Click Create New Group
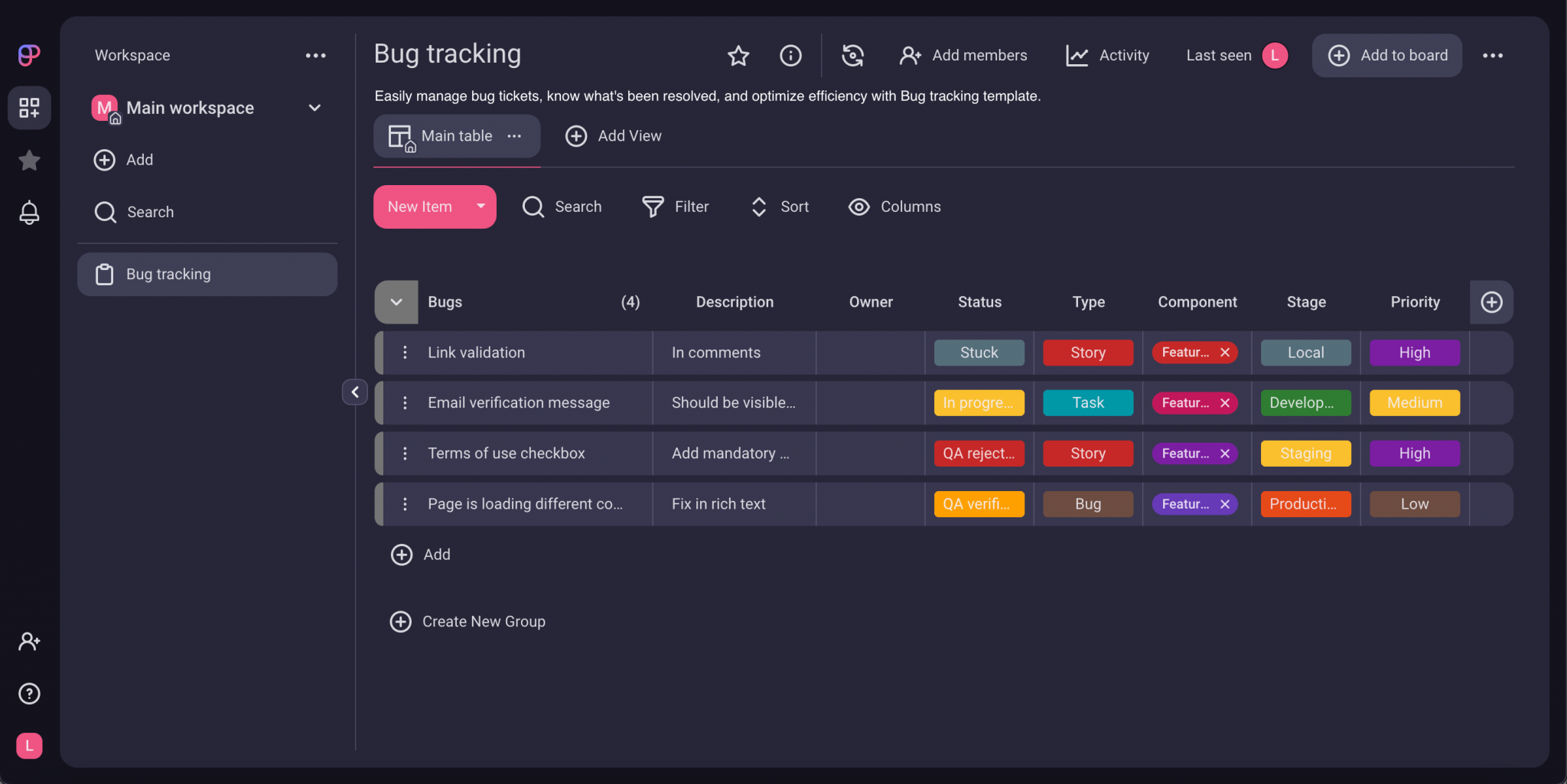 point(467,621)
